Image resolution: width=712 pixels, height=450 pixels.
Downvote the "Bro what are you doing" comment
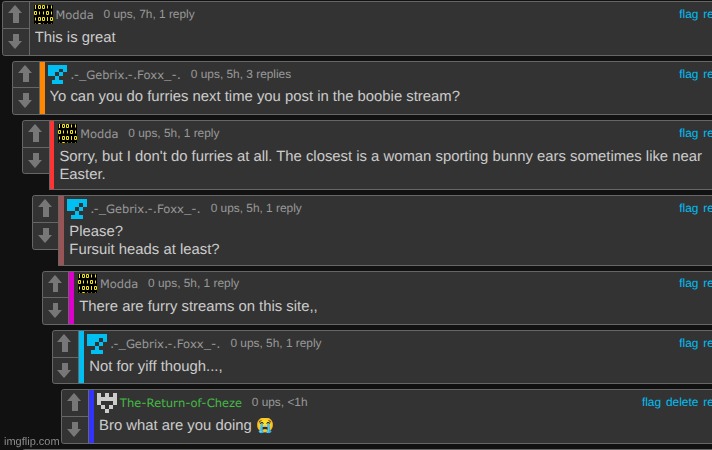74,430
